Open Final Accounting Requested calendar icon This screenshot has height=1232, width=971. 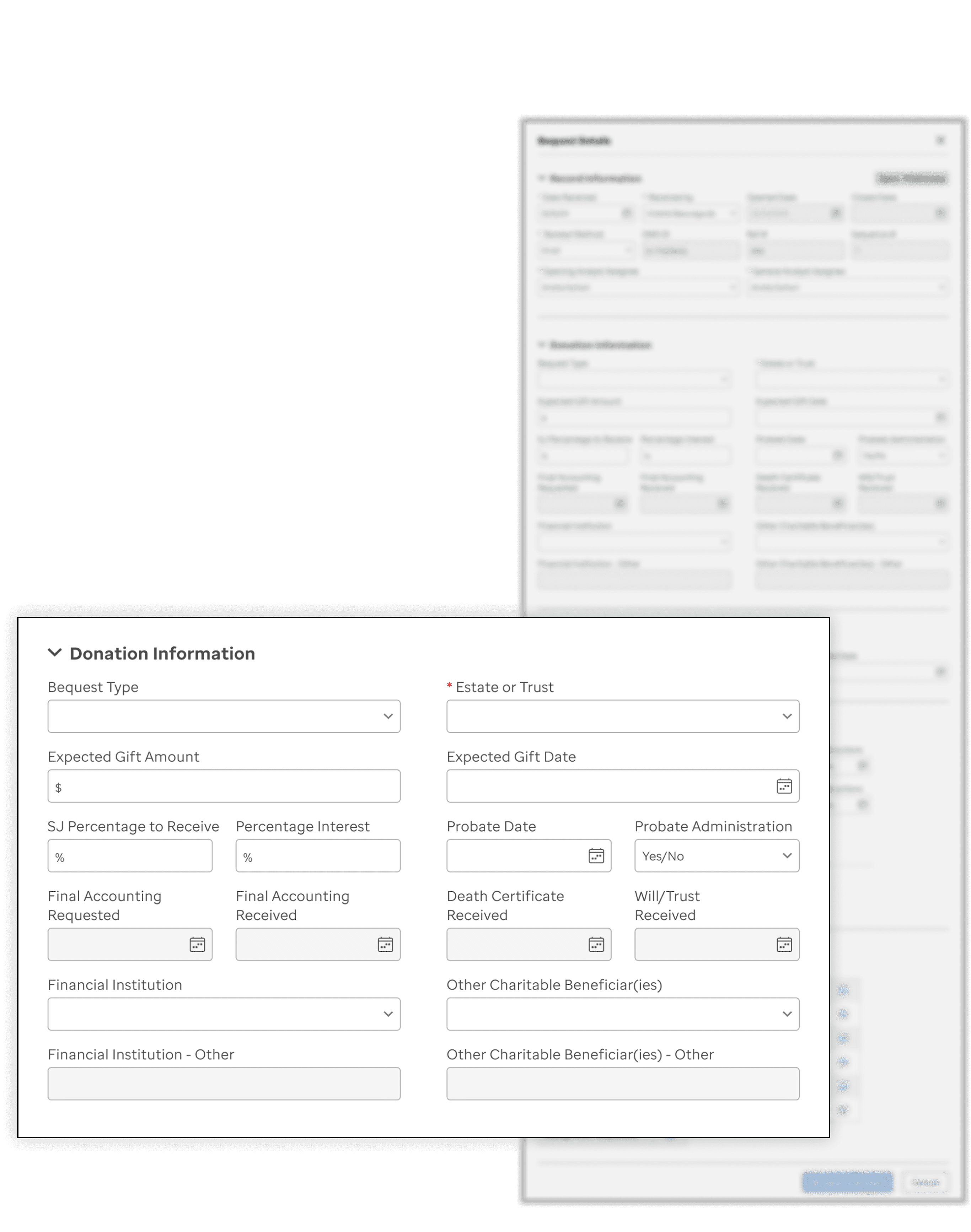coord(197,945)
